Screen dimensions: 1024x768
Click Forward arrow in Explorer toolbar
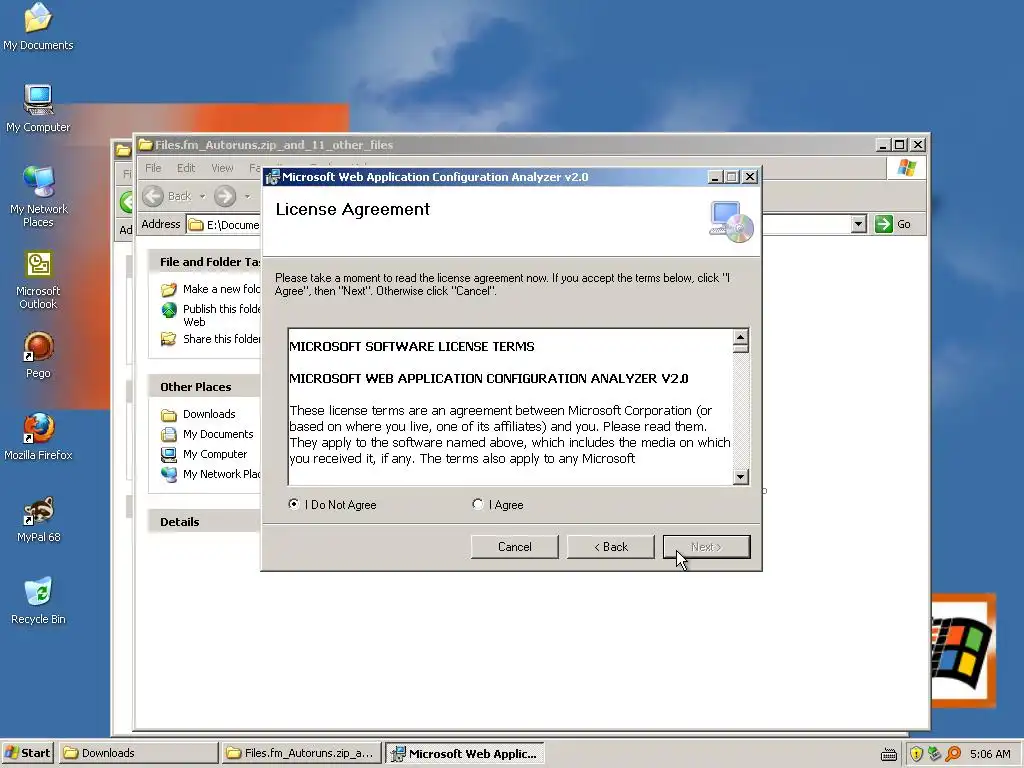tap(225, 196)
